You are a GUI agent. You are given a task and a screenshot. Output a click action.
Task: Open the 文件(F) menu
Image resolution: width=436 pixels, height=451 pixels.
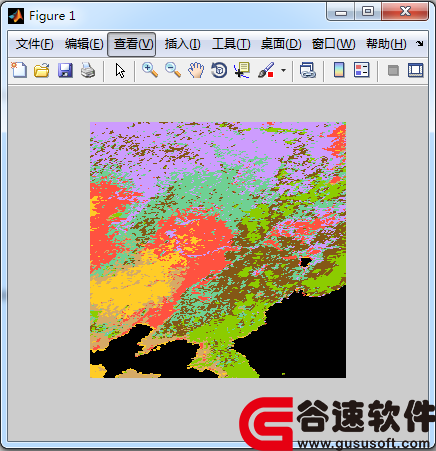[x=34, y=44]
